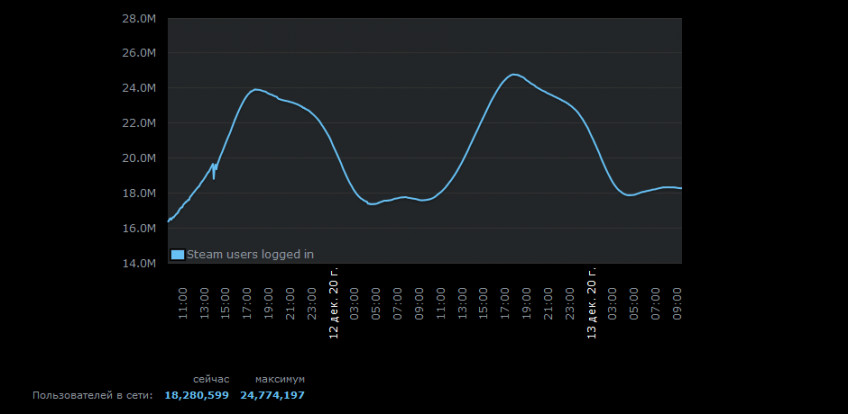
Task: Click the highest peak of the graph line
Action: [514, 75]
